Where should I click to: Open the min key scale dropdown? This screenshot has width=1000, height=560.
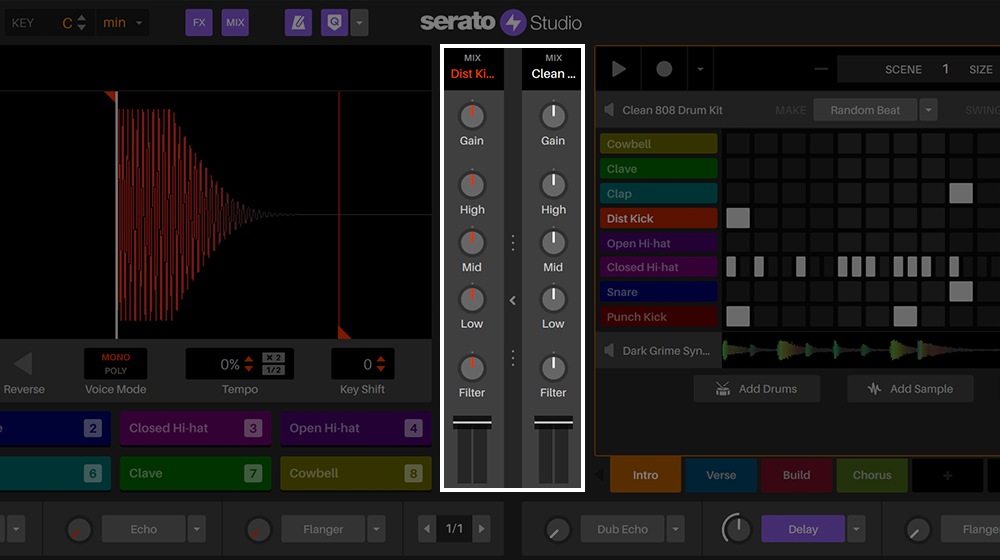pos(122,23)
